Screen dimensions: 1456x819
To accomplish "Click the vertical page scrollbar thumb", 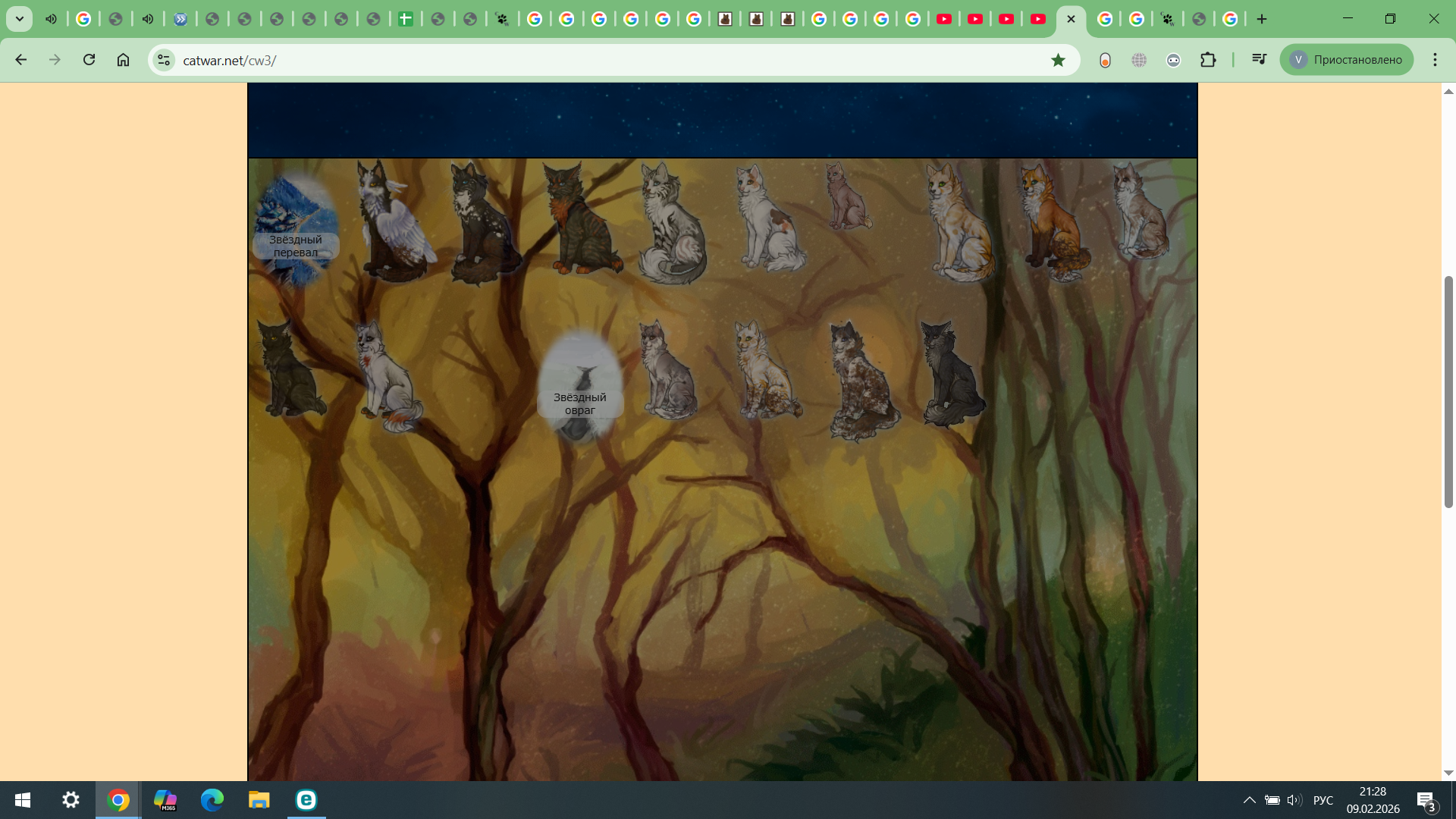I will point(1448,391).
